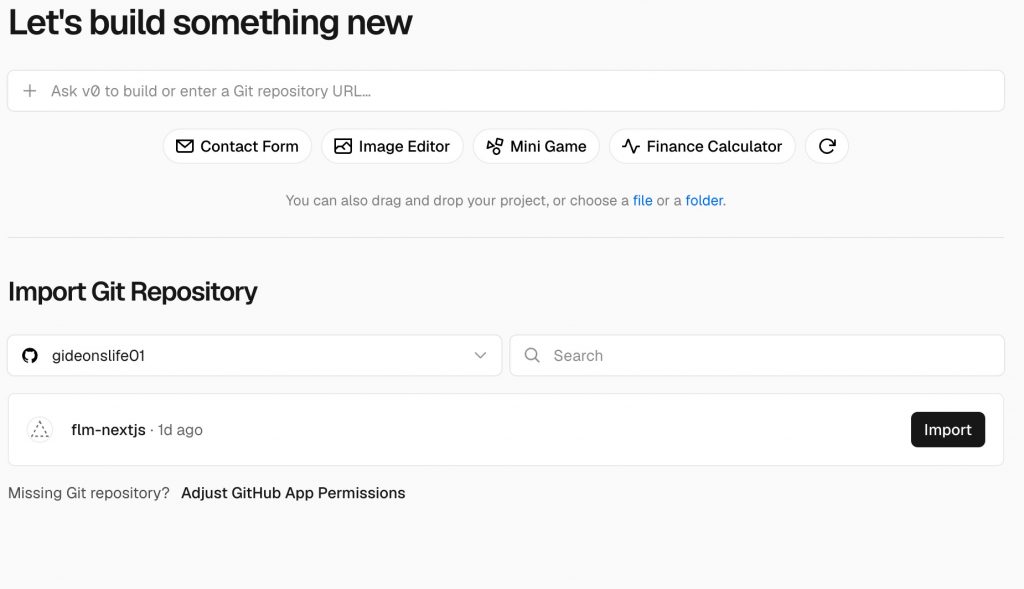Select the Finance Calculator suggestion
1024x589 pixels.
[x=702, y=146]
